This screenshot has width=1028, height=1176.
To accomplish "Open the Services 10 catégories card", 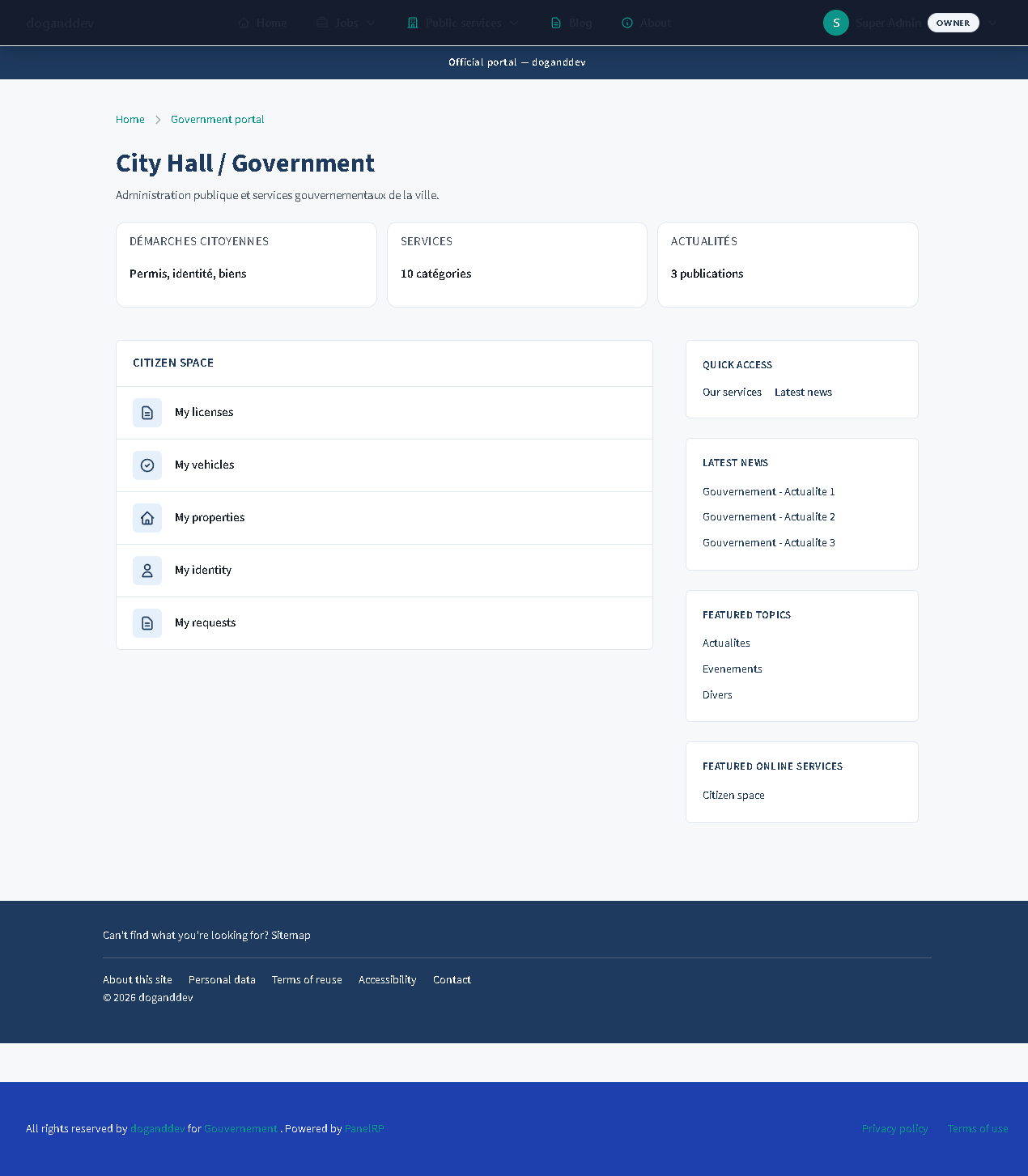I will point(516,265).
